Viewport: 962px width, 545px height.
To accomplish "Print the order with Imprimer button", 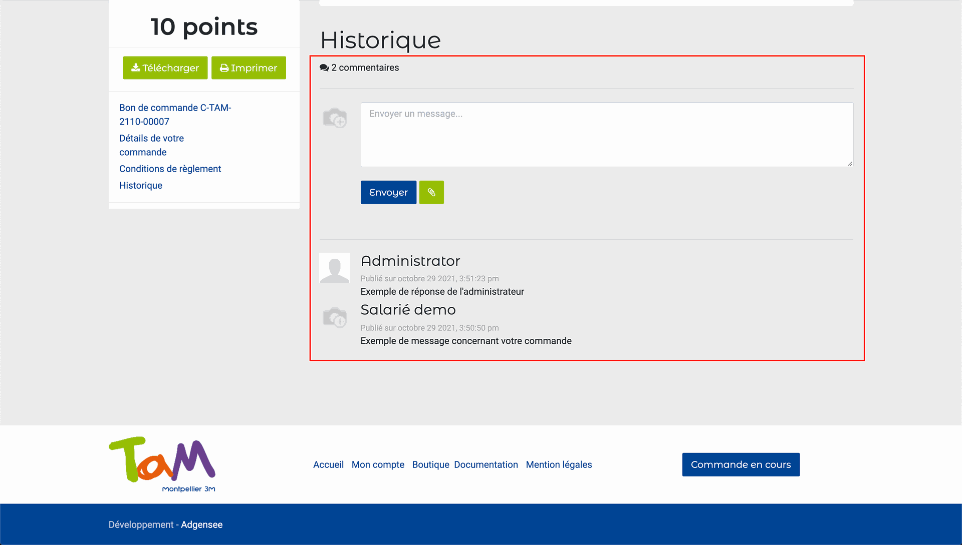I will (248, 68).
